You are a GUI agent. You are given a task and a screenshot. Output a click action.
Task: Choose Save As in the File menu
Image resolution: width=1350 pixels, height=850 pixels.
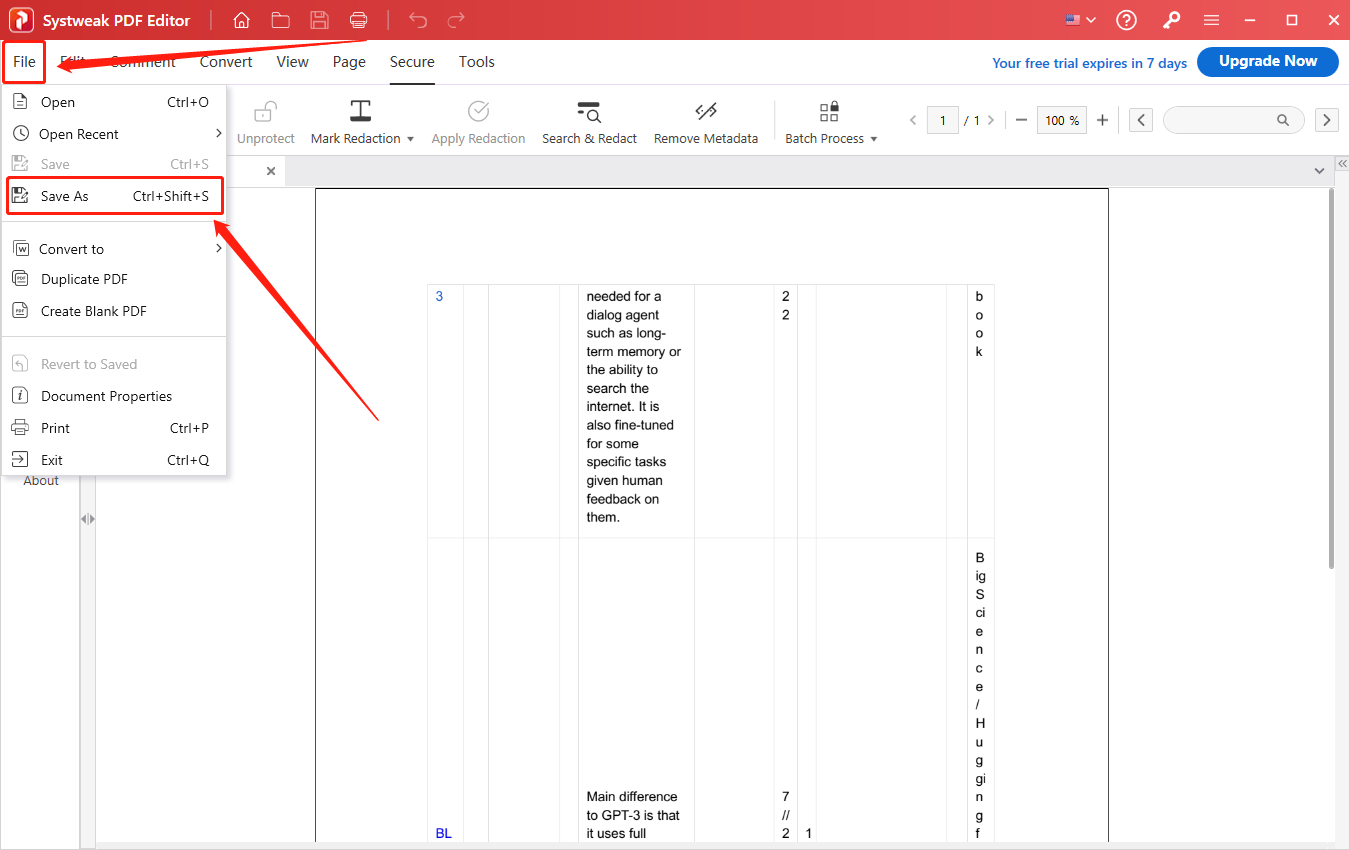115,196
